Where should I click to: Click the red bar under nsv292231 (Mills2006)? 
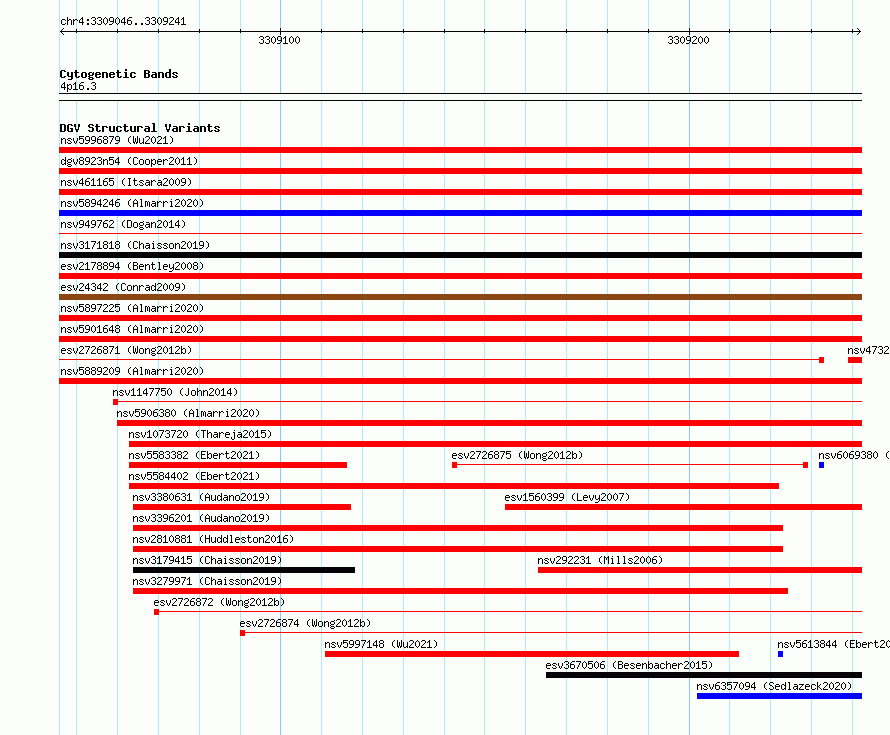click(700, 570)
